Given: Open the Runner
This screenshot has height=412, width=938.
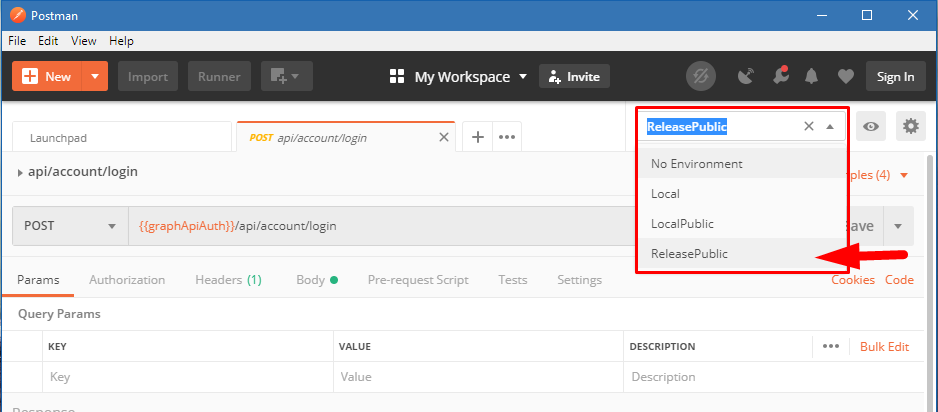Looking at the screenshot, I should (x=219, y=77).
